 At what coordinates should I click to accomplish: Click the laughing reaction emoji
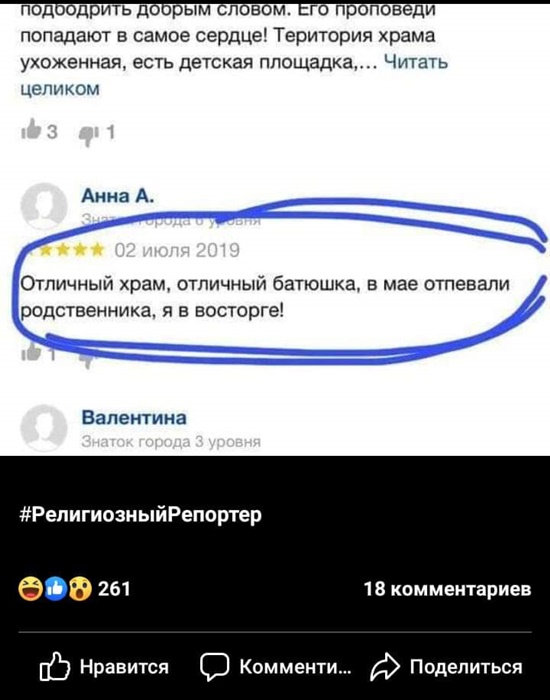(x=31, y=589)
